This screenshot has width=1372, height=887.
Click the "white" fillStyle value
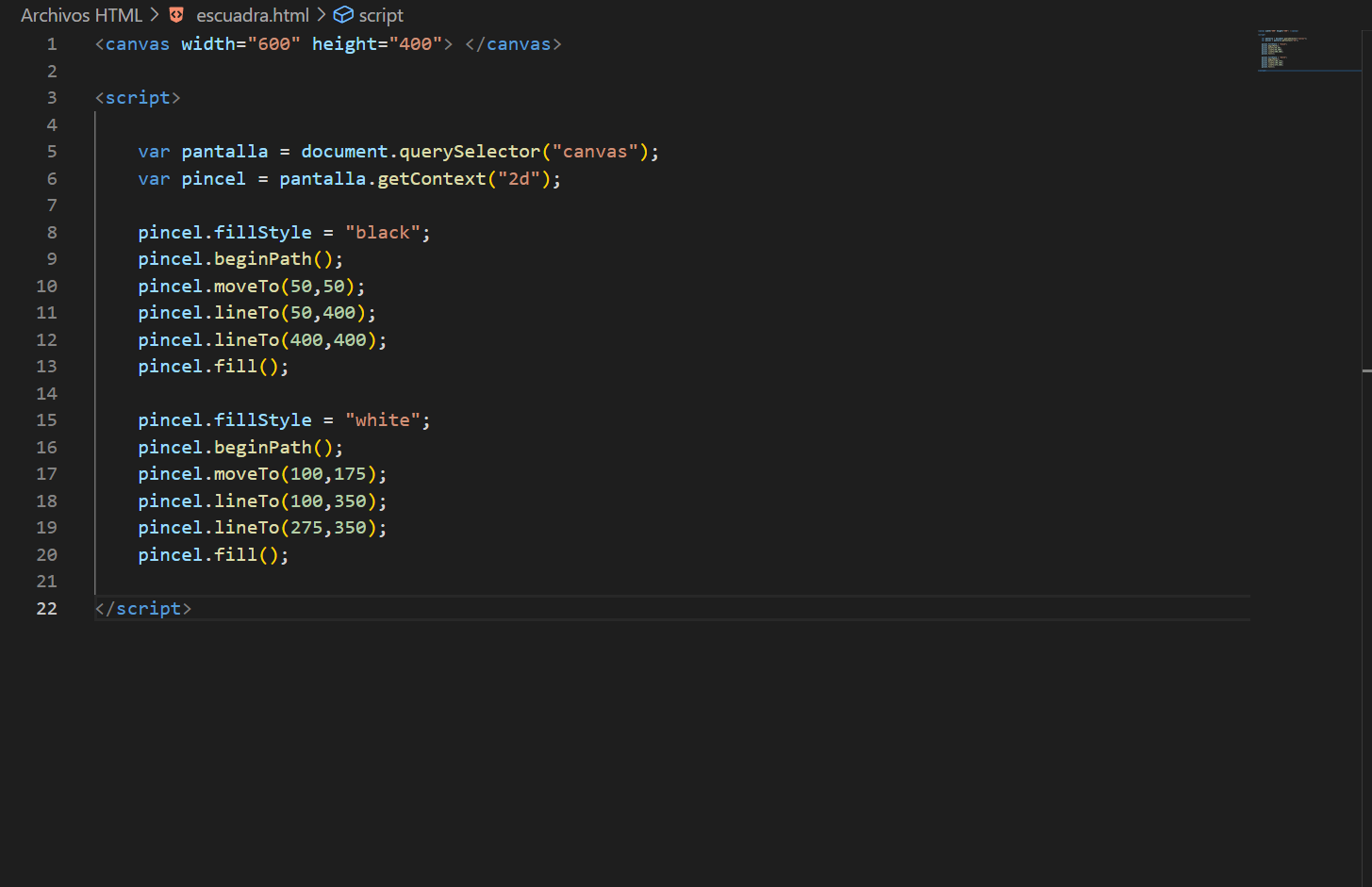383,420
